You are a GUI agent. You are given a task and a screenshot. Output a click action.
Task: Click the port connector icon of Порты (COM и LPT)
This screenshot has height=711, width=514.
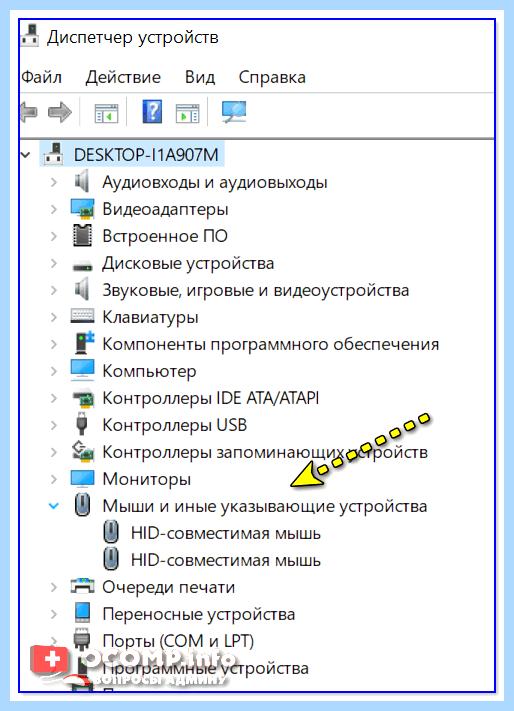[82, 640]
